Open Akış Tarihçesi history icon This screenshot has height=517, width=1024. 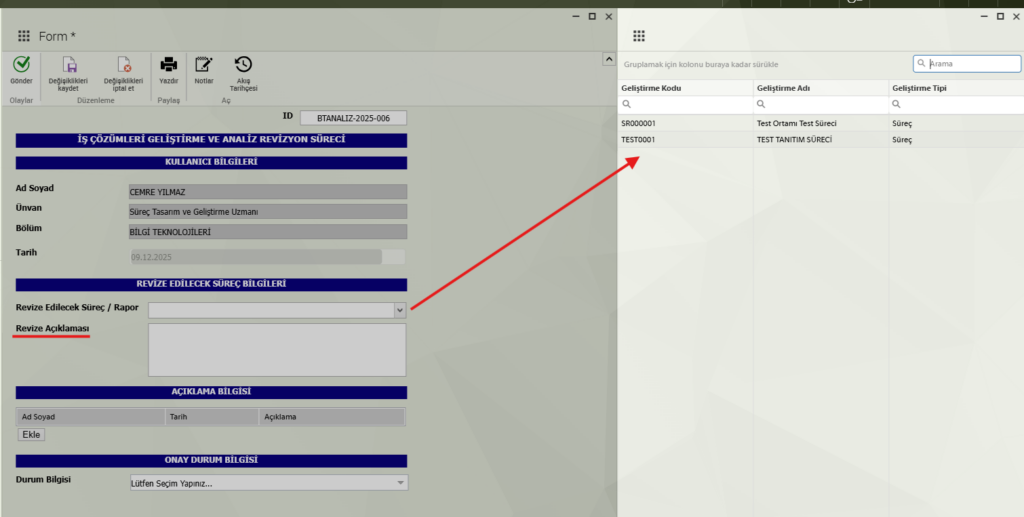pos(242,65)
